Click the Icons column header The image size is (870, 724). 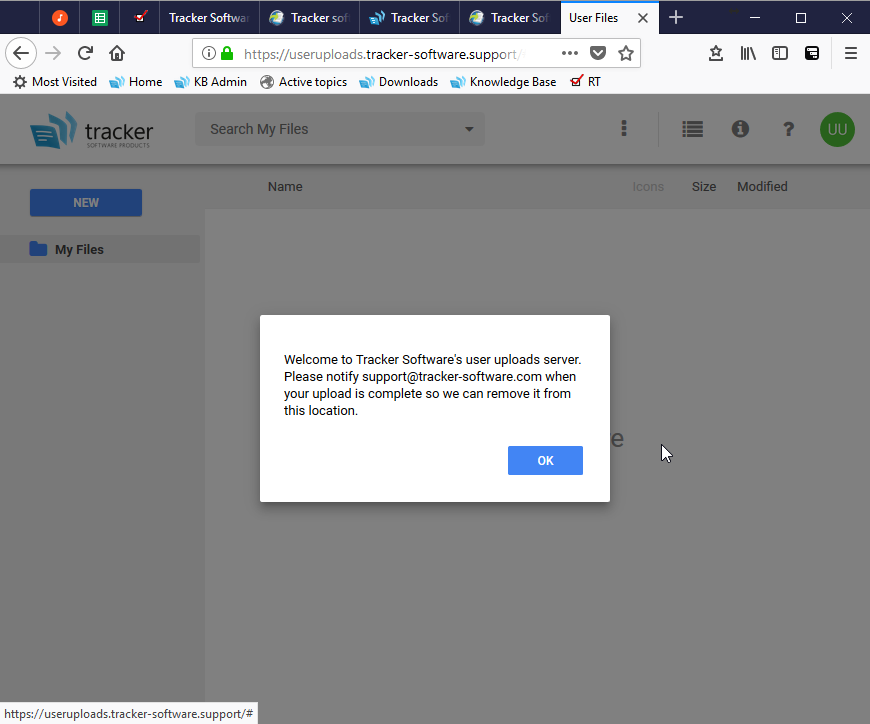648,187
